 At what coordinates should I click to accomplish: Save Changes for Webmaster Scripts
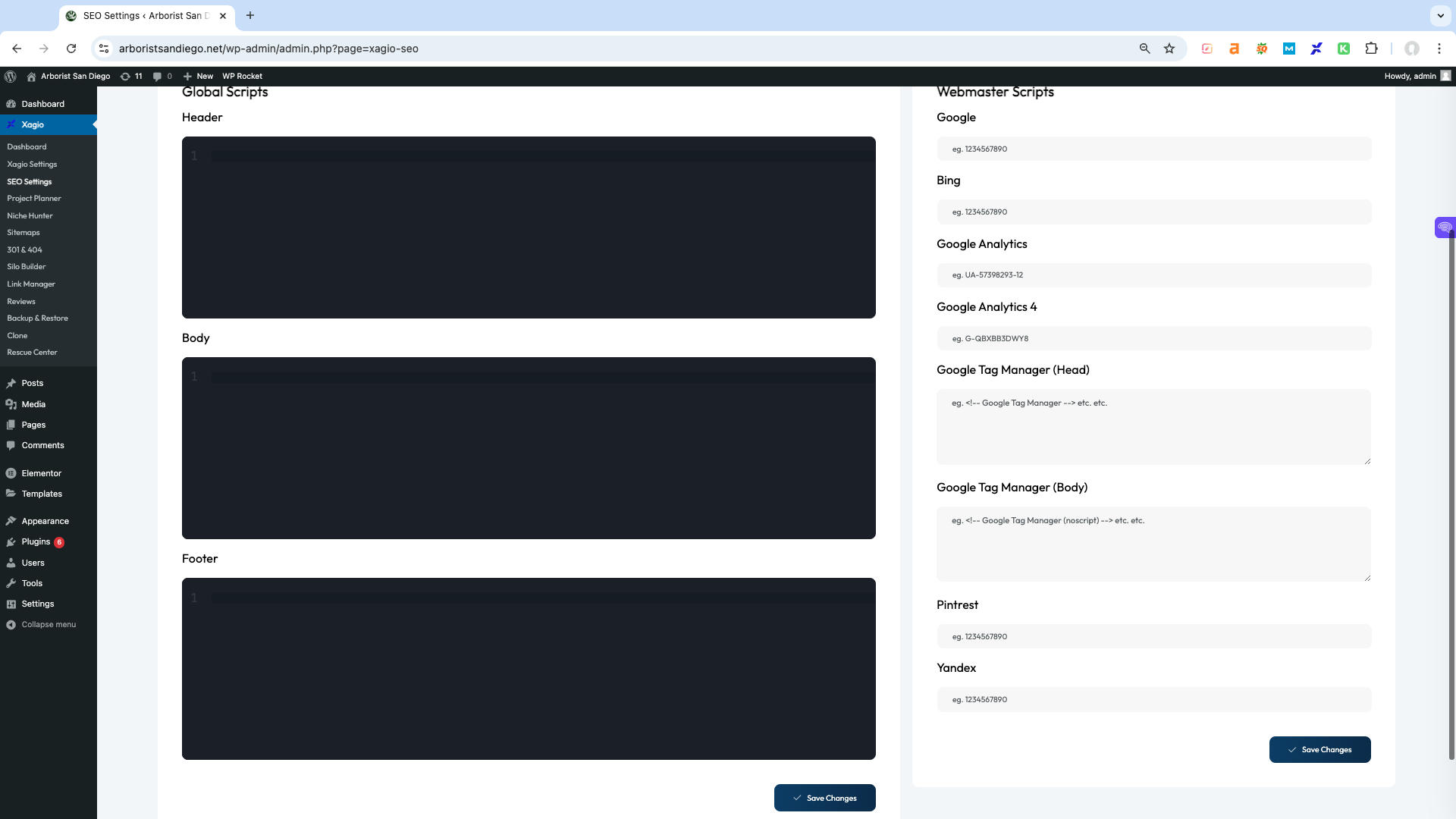tap(1320, 750)
